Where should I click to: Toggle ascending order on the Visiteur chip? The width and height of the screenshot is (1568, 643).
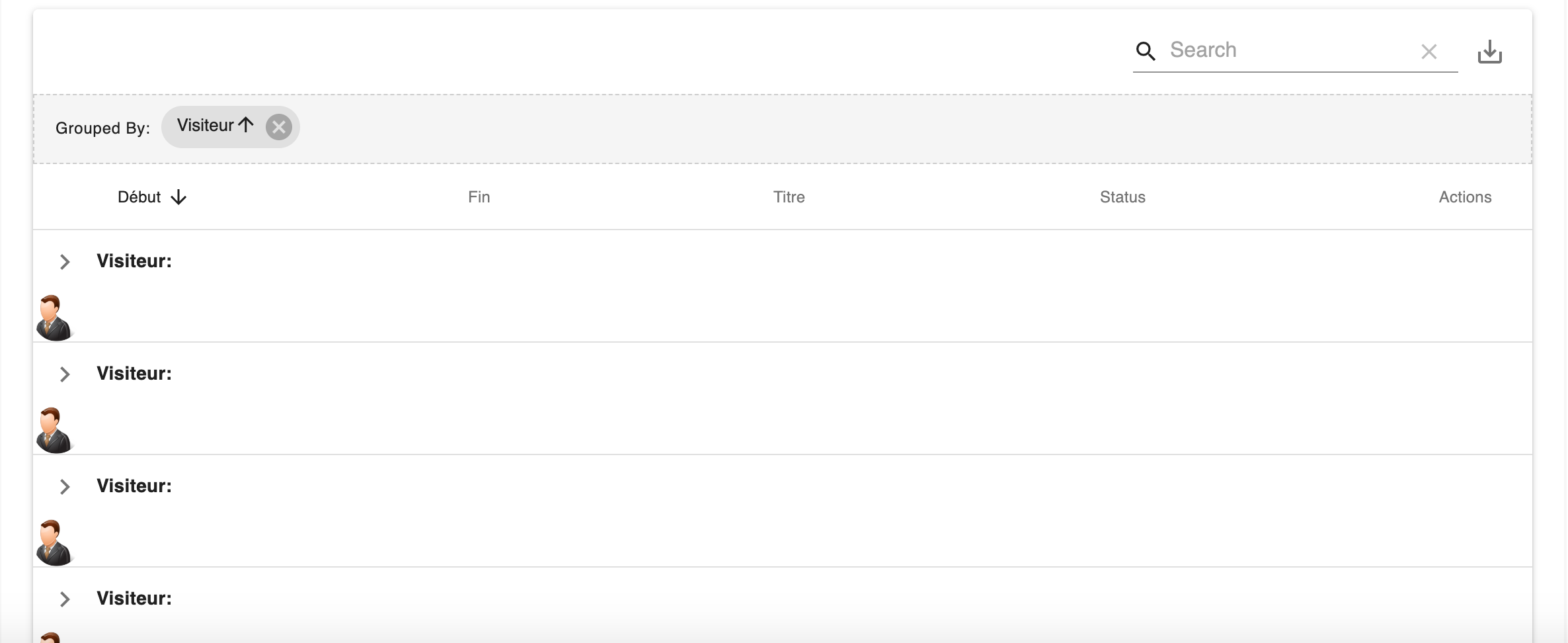(245, 125)
